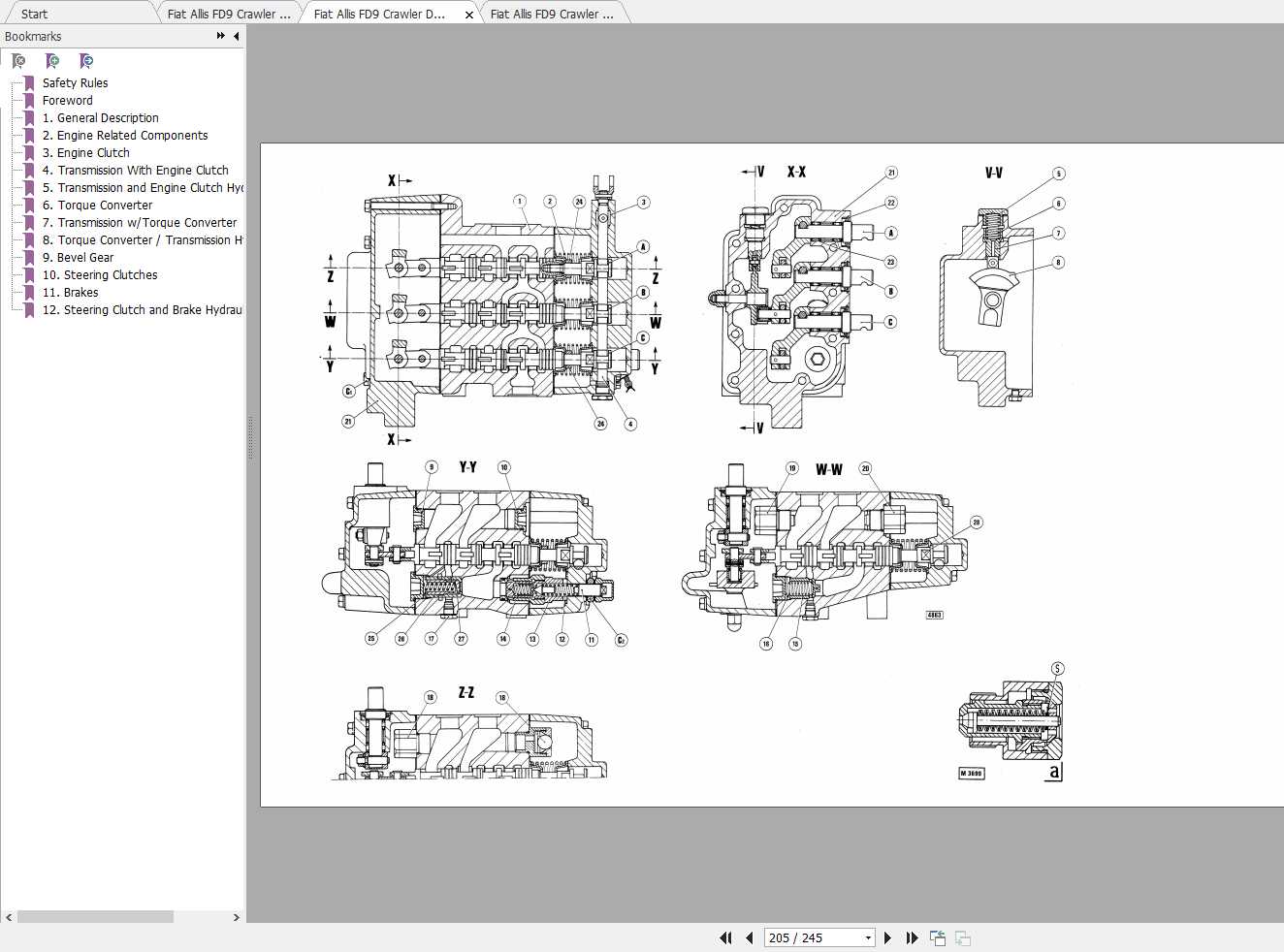The height and width of the screenshot is (952, 1284).
Task: Click the greyed next view icon
Action: tap(963, 937)
